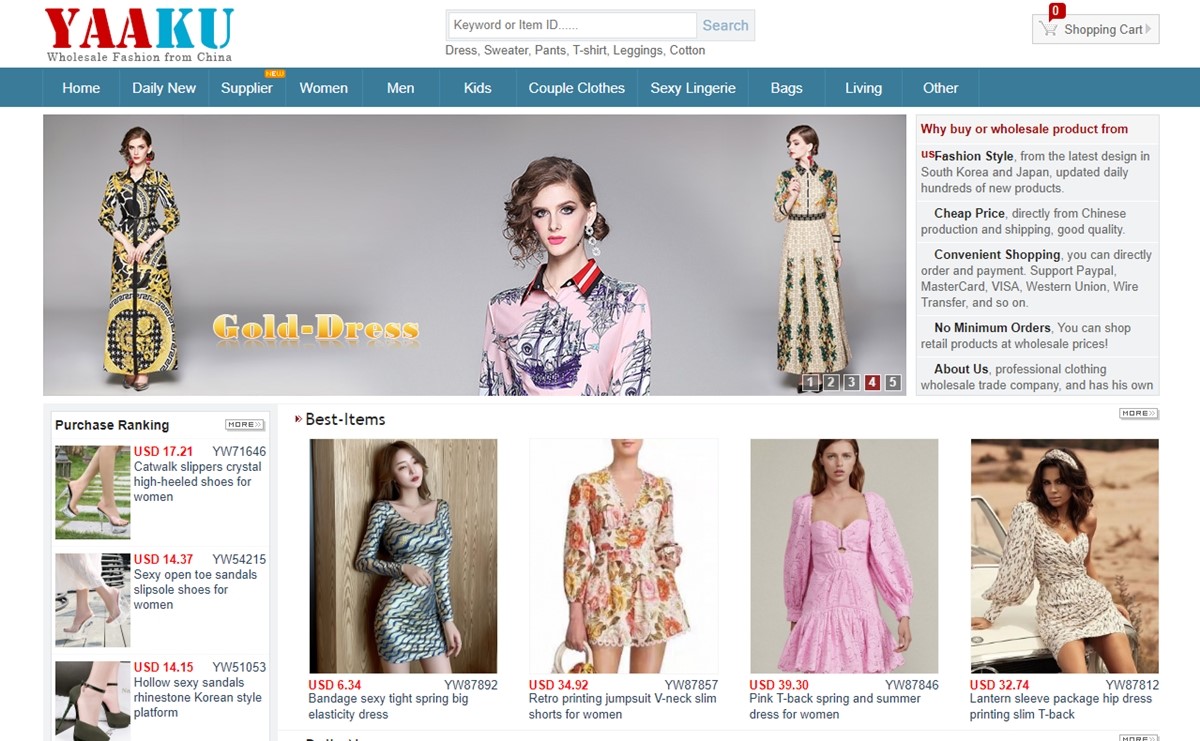Open Pink T-back dress product image
The width and height of the screenshot is (1200, 741).
pos(844,555)
